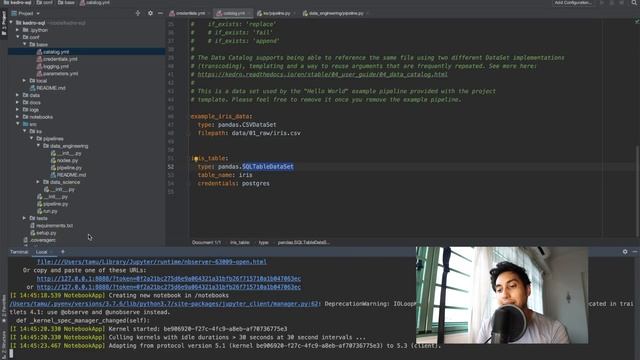Collapse the conf folder
The height and width of the screenshot is (360, 640).
pos(18,37)
